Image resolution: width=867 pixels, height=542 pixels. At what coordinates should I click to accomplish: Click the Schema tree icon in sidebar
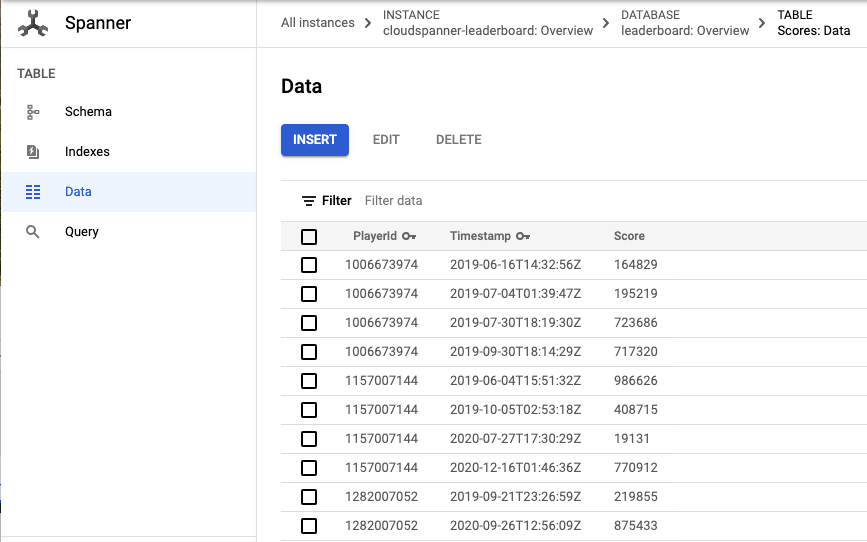[33, 112]
